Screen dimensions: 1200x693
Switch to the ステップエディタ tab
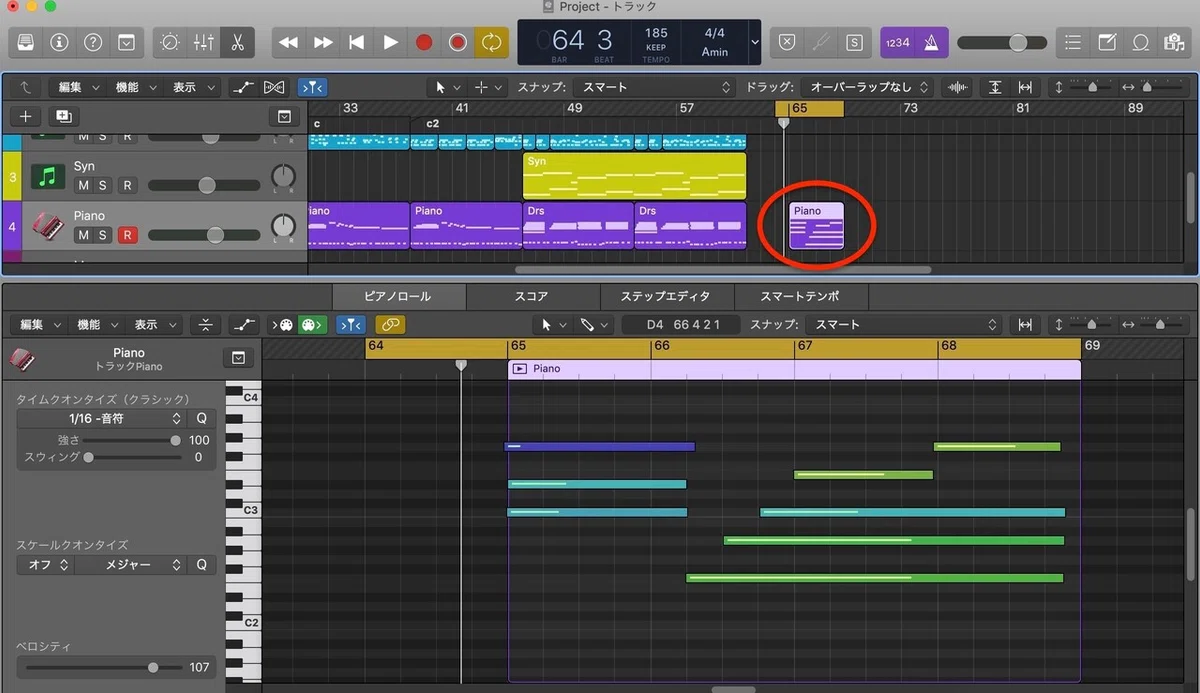[x=666, y=296]
